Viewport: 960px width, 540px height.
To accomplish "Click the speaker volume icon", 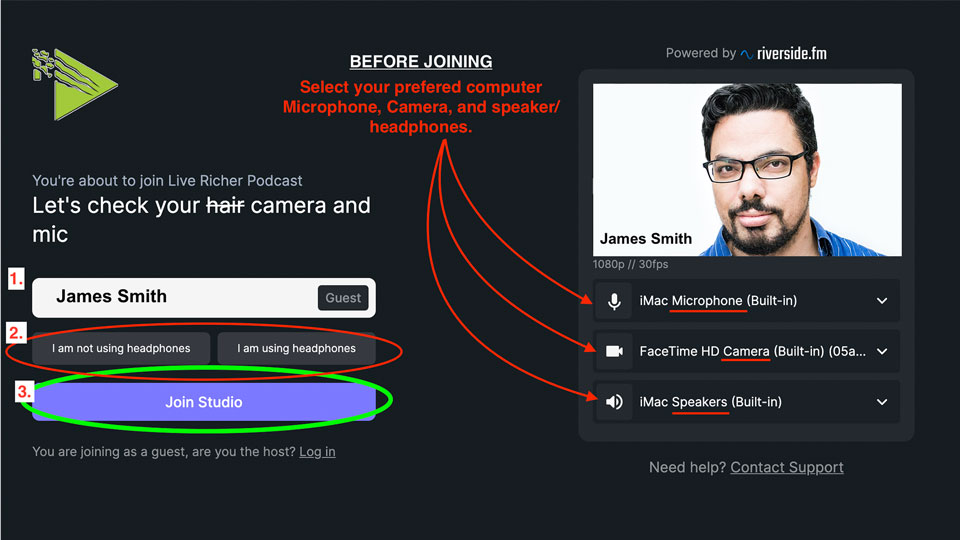I will tap(614, 402).
